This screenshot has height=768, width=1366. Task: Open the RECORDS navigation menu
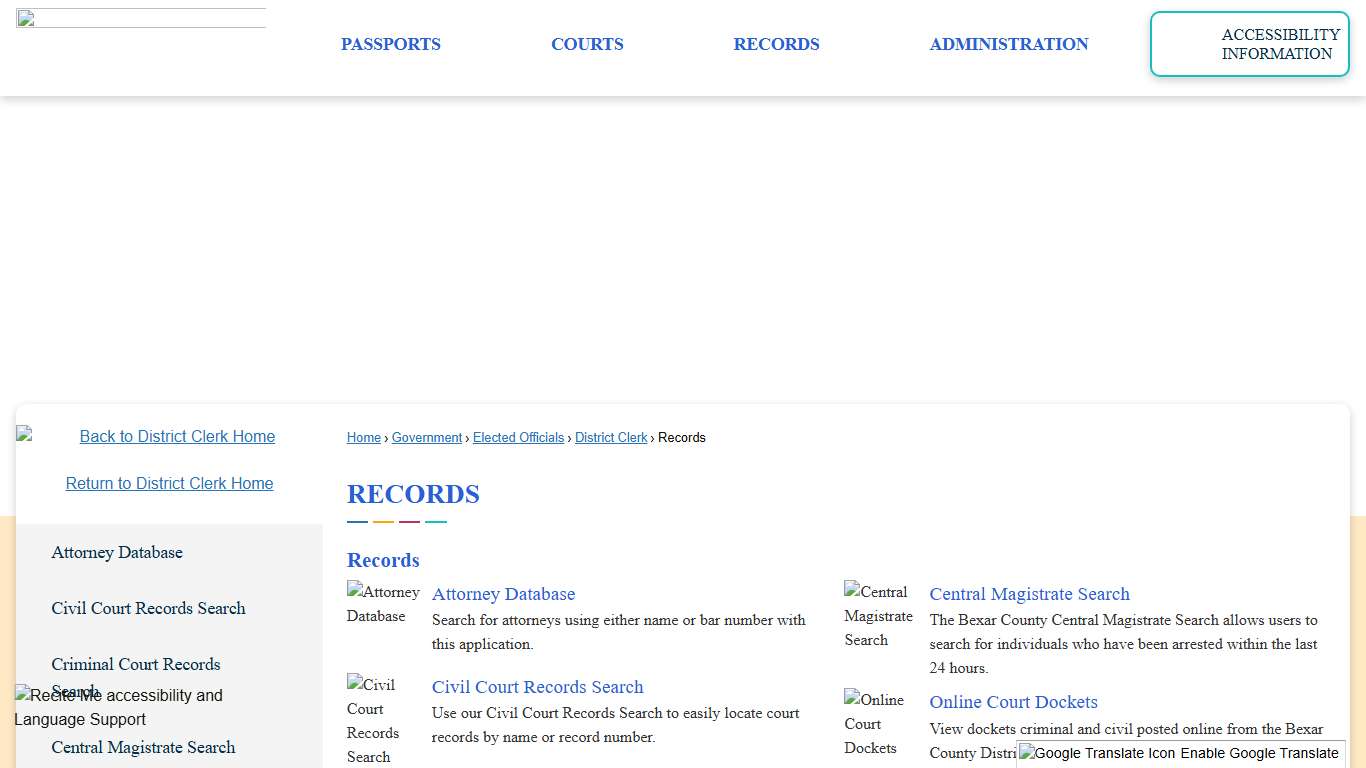click(x=776, y=44)
